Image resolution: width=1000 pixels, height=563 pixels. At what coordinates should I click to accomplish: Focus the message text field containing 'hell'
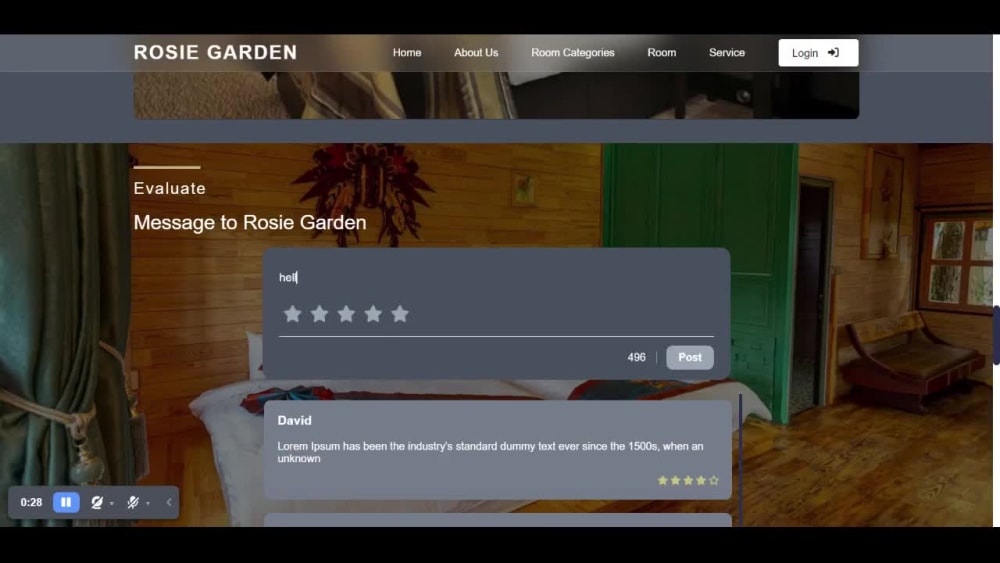pos(496,277)
